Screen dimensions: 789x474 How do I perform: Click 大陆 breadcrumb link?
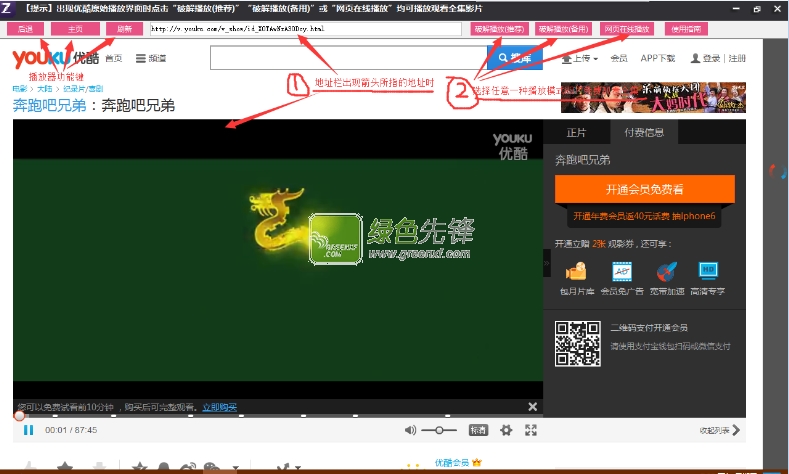coord(44,89)
